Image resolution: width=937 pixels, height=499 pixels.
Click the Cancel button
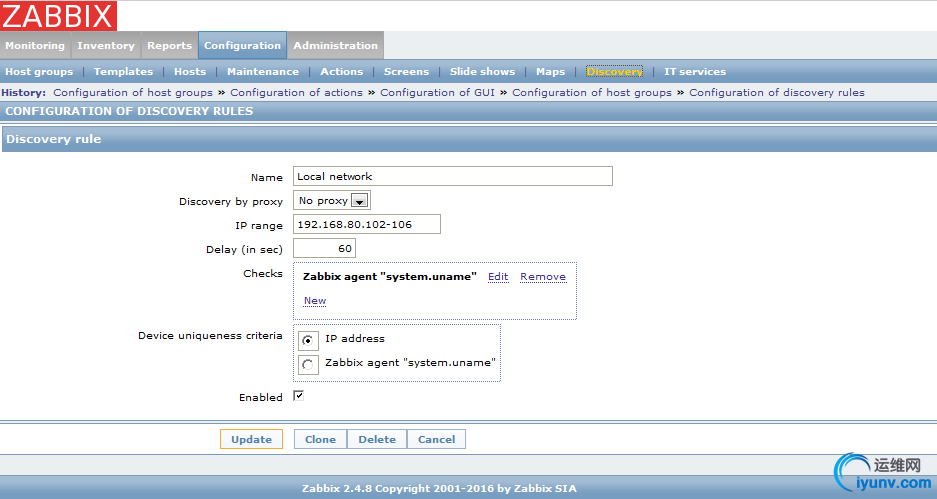pos(436,439)
